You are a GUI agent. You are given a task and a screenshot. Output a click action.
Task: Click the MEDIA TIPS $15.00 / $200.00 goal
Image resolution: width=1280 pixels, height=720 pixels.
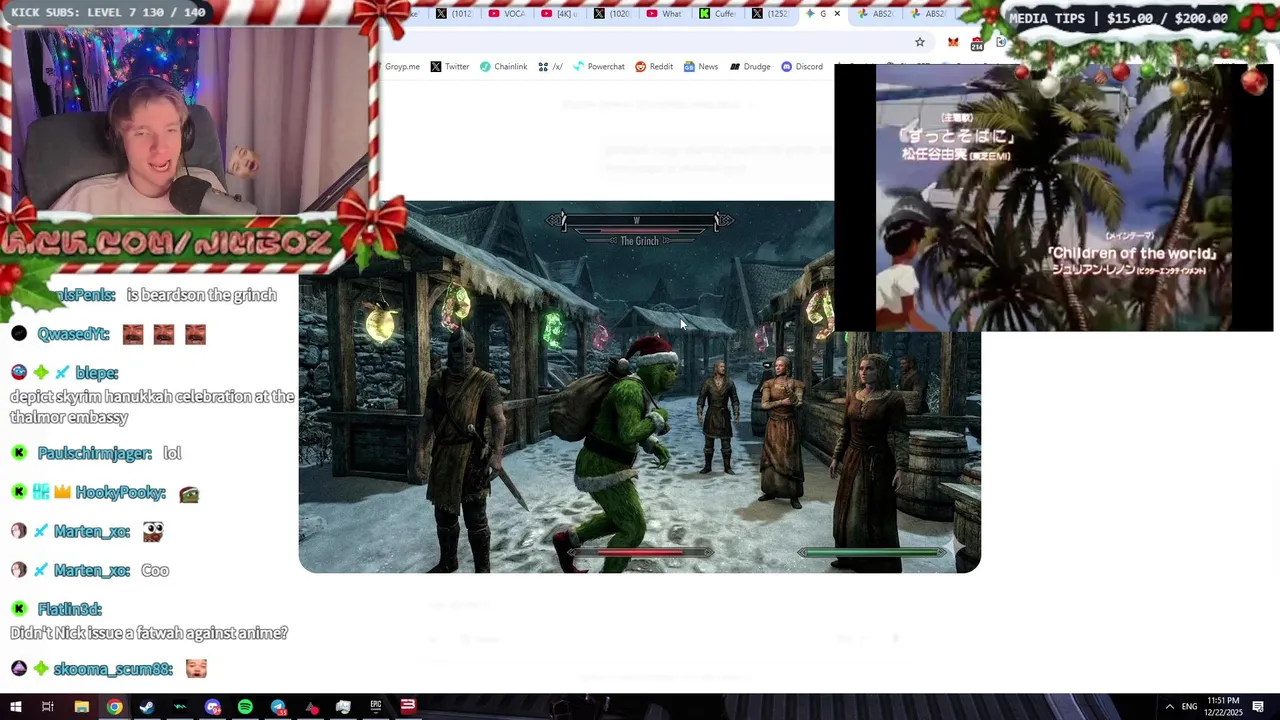1118,18
